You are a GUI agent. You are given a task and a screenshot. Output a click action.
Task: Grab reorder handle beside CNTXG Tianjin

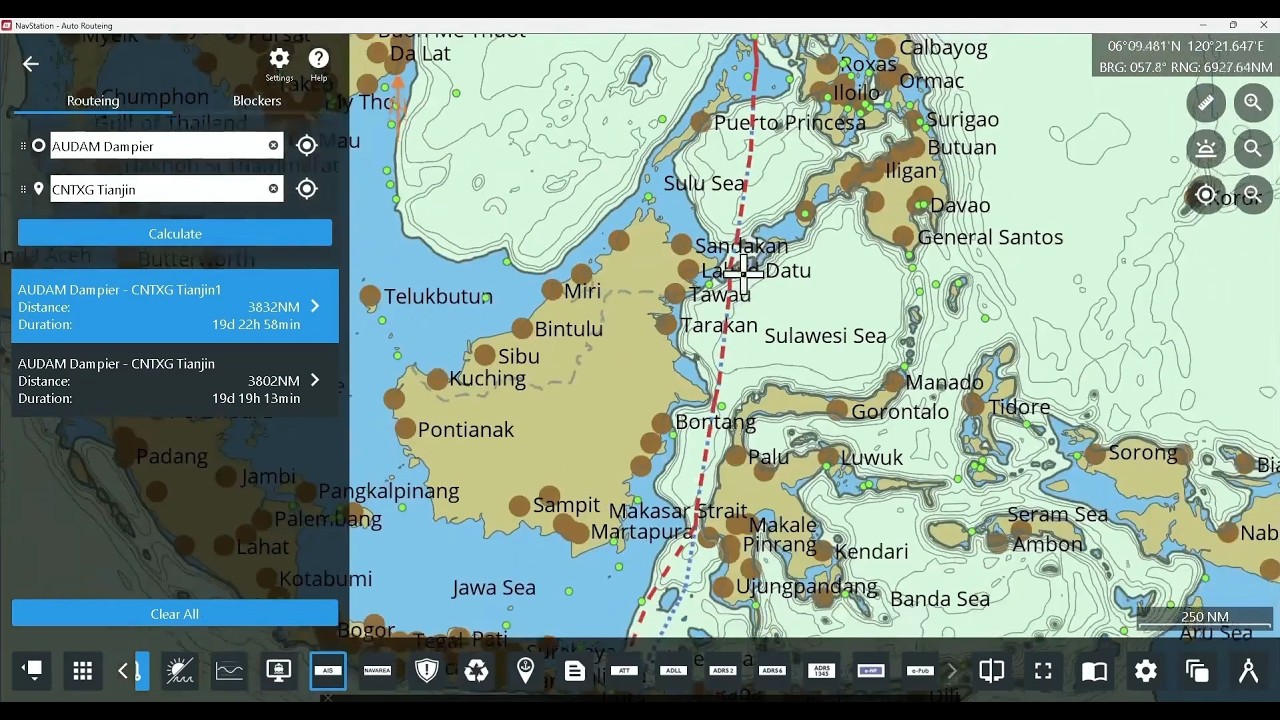pos(23,189)
